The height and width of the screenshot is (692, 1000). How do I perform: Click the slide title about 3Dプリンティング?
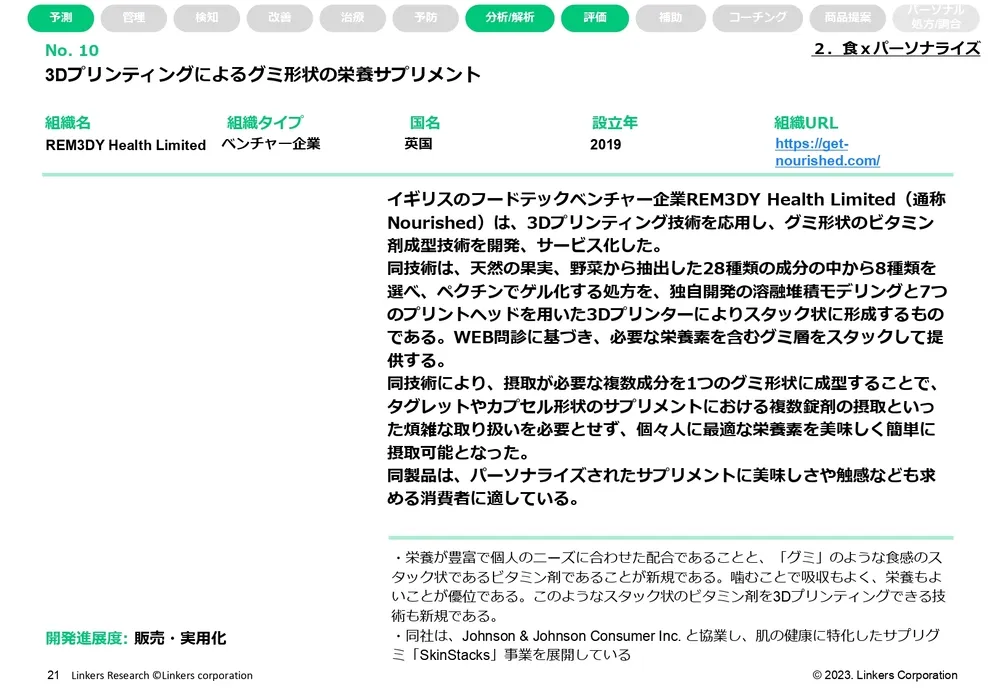(x=263, y=75)
